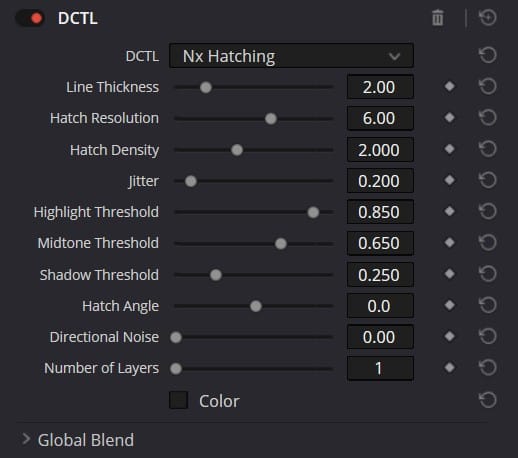Click the Hatch Resolution slider handle

click(271, 119)
